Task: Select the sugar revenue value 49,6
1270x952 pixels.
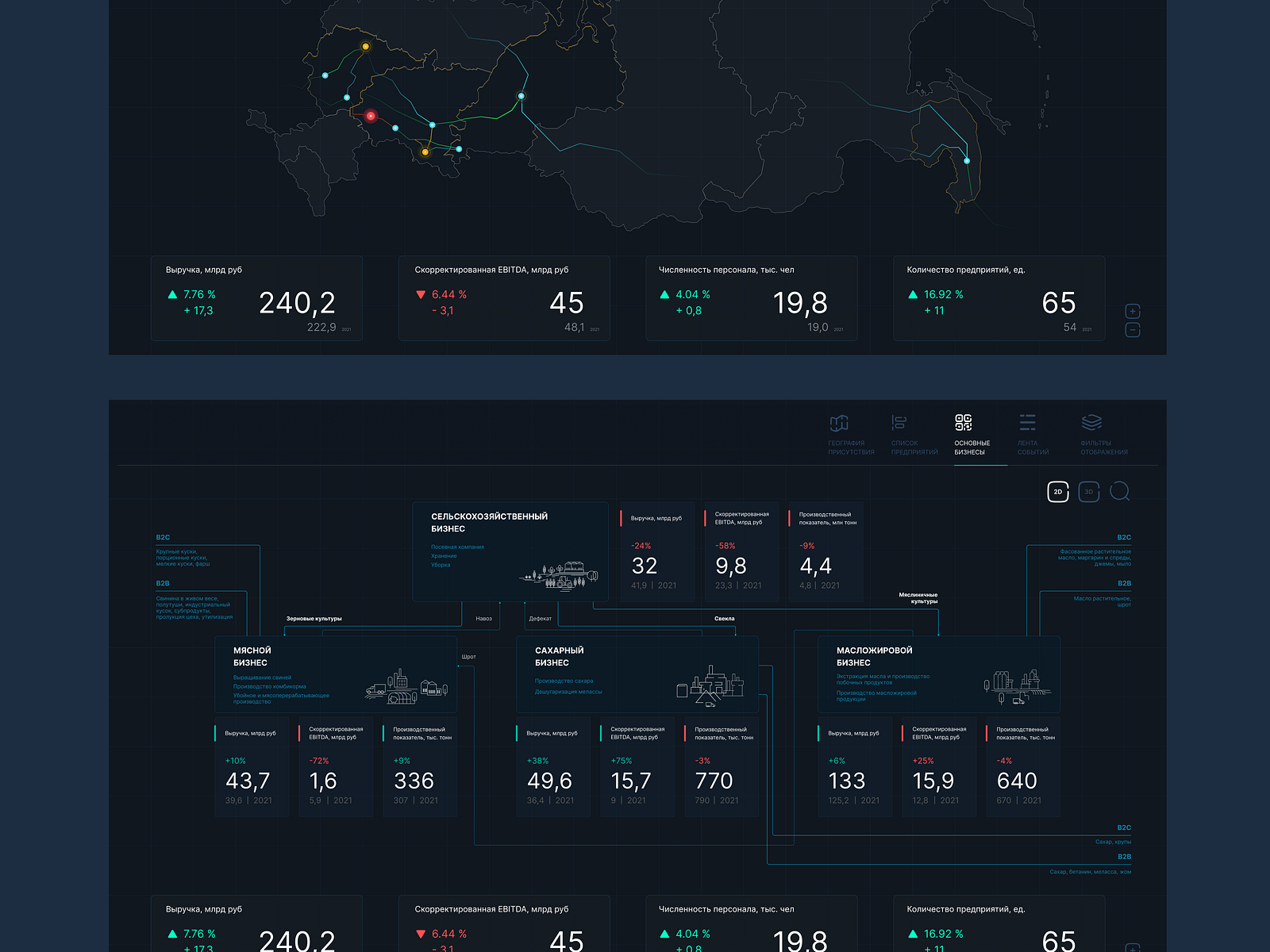Action: tap(549, 781)
